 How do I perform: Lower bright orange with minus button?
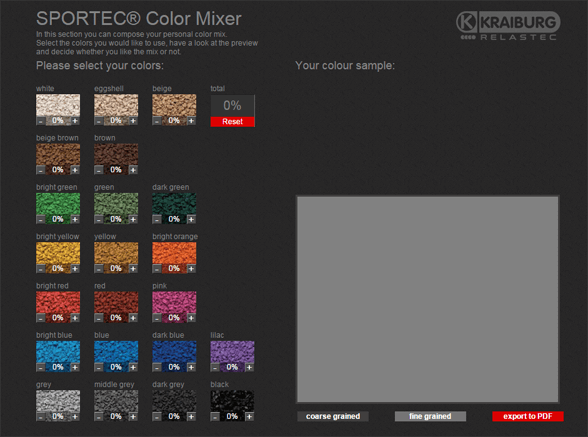click(157, 269)
